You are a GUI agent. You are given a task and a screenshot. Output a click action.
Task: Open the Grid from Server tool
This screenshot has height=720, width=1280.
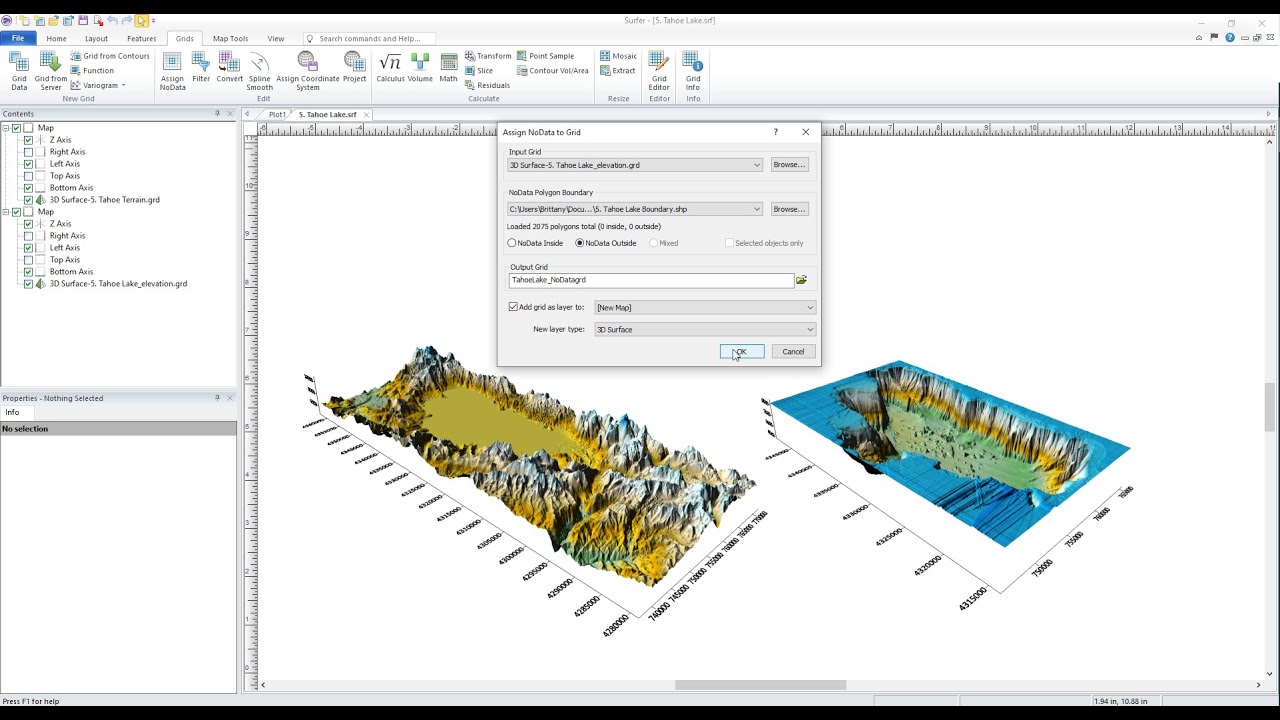51,72
